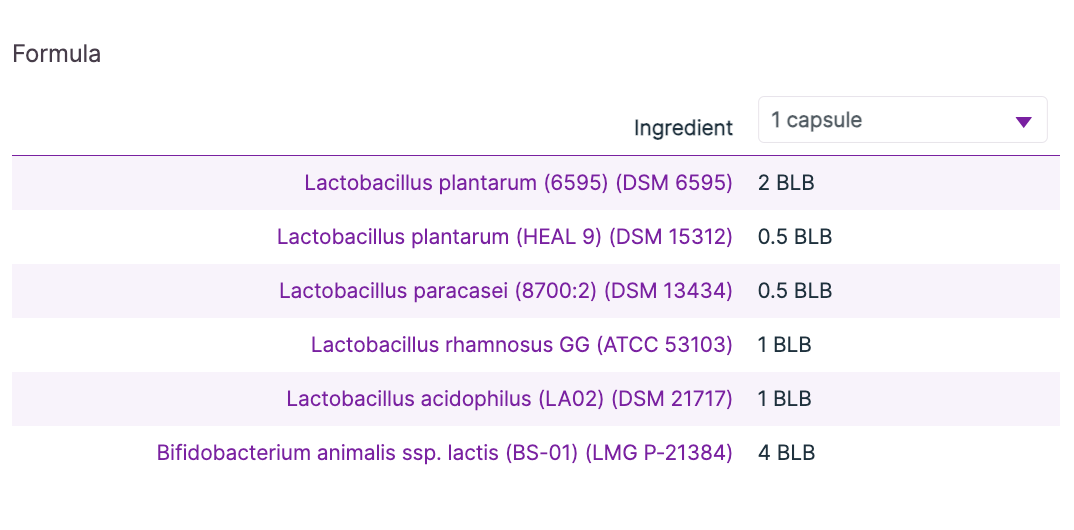1074x530 pixels.
Task: Click 1 BLB amount in acidophilus row
Action: click(x=784, y=399)
